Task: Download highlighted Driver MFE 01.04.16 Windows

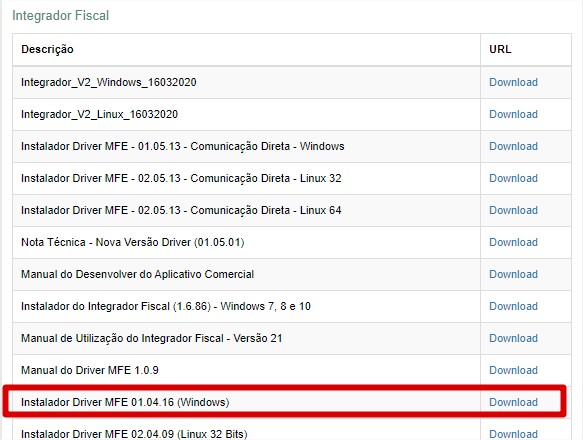Action: [x=513, y=402]
